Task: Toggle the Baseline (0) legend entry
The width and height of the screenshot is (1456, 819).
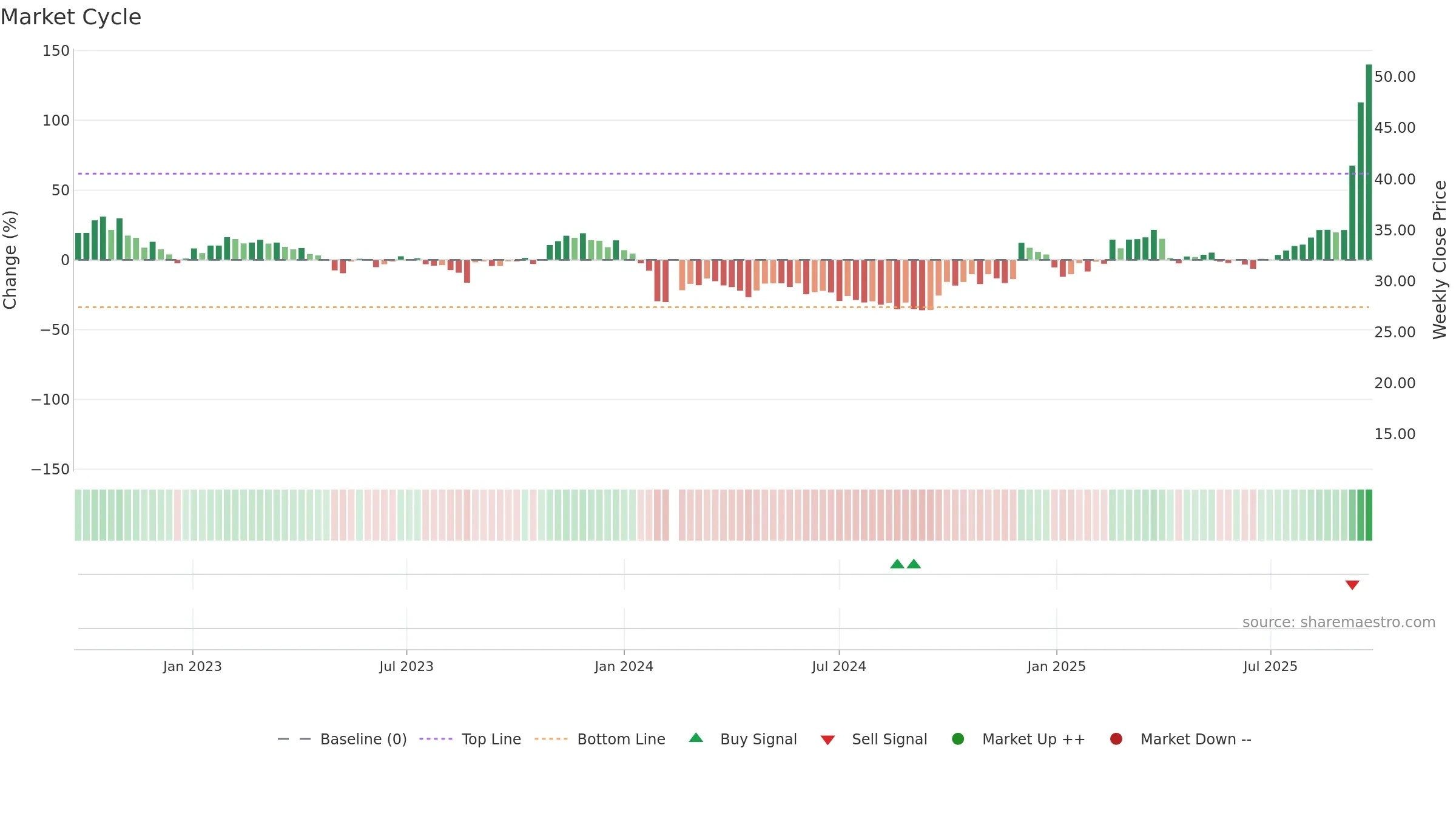Action: coord(342,739)
